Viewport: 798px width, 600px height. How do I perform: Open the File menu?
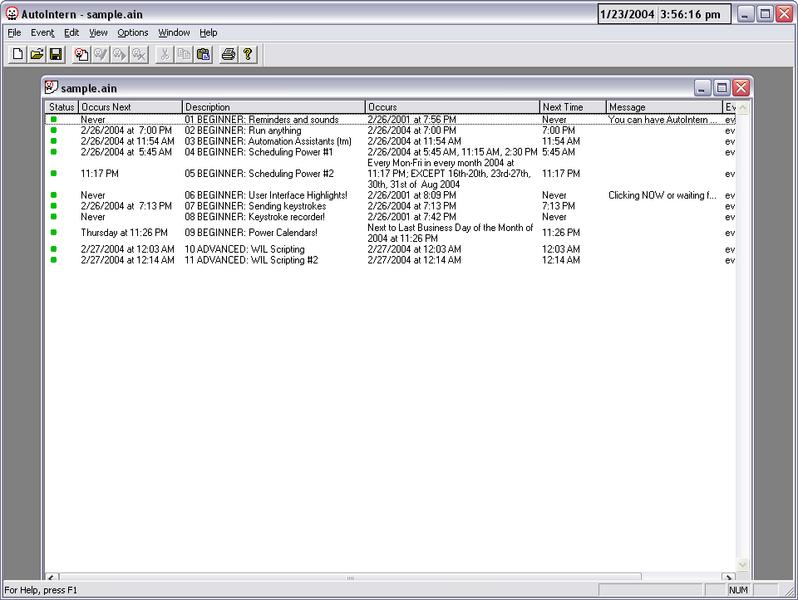[x=14, y=33]
